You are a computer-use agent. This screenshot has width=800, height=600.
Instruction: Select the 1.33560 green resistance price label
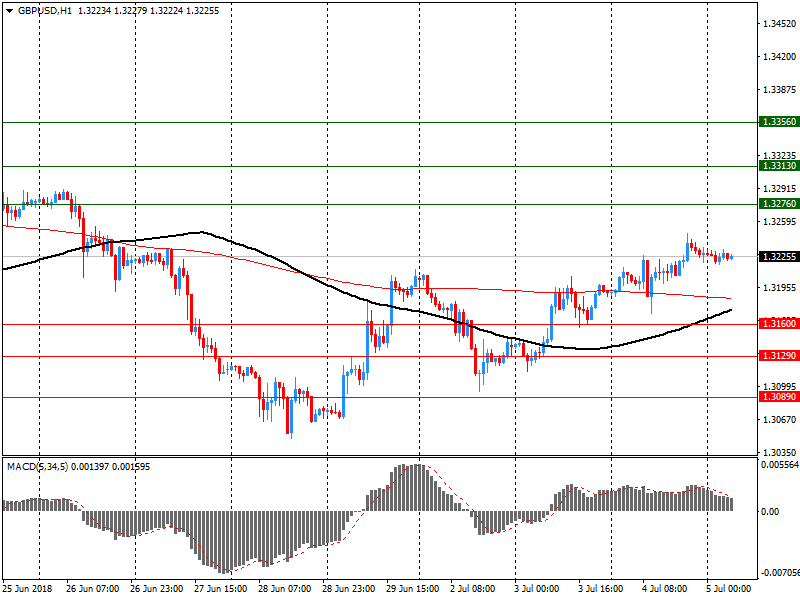tap(779, 122)
